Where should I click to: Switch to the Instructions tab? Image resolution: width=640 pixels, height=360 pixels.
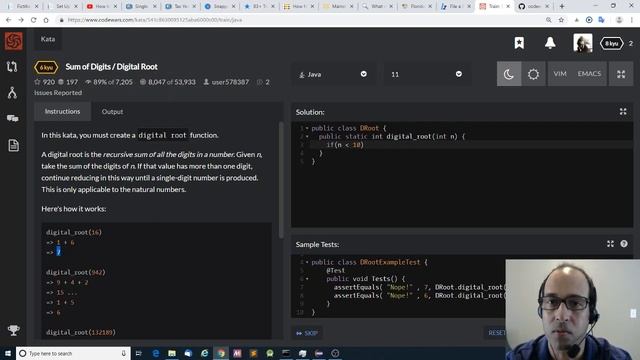click(x=62, y=111)
